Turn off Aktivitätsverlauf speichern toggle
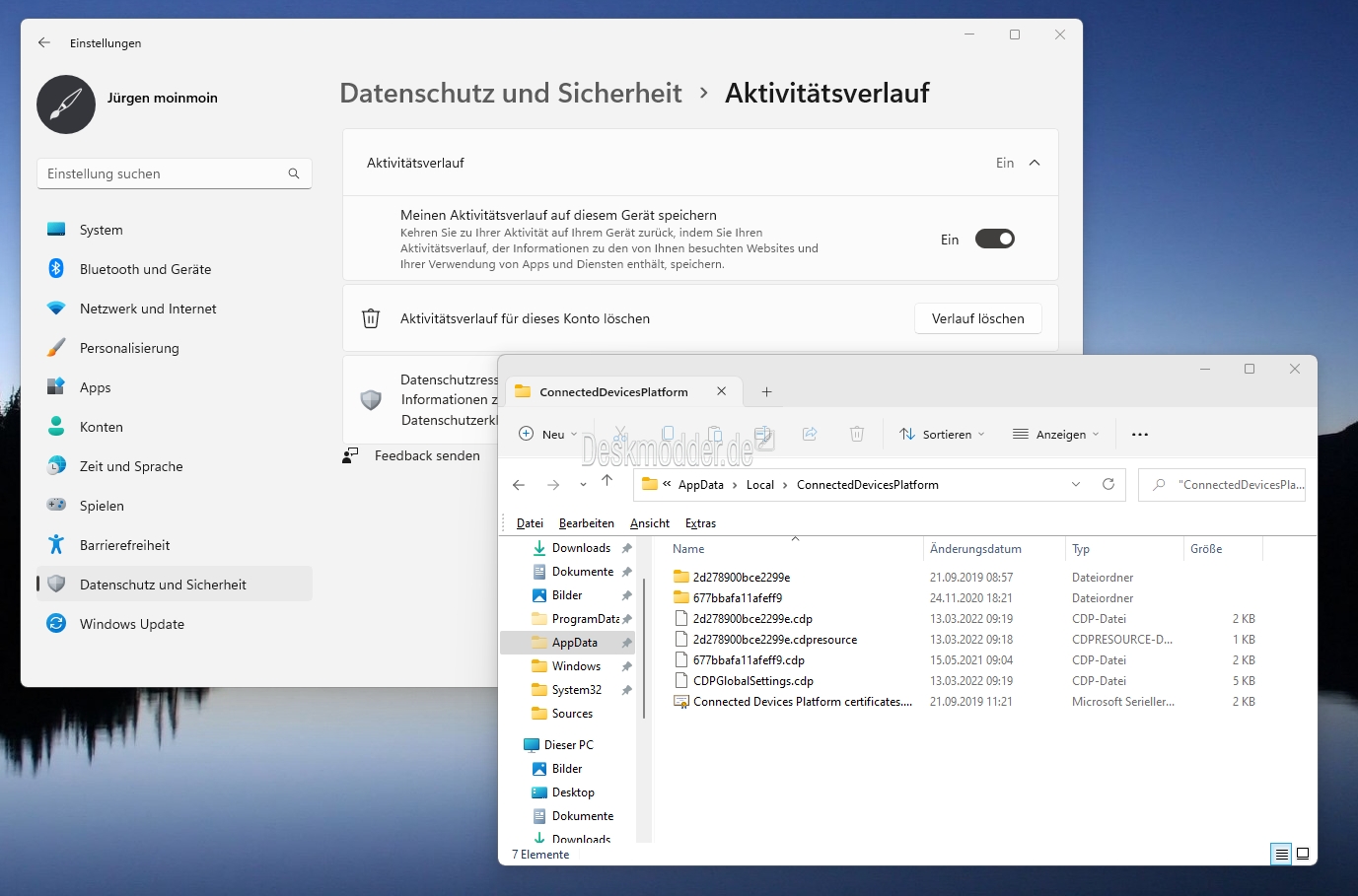The image size is (1358, 896). point(995,239)
